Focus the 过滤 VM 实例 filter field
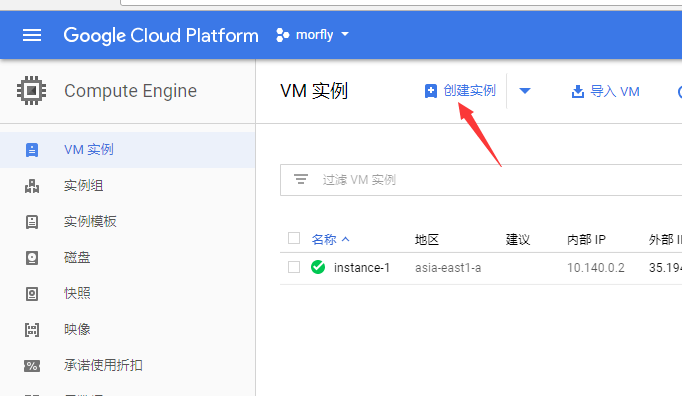 [x=481, y=180]
